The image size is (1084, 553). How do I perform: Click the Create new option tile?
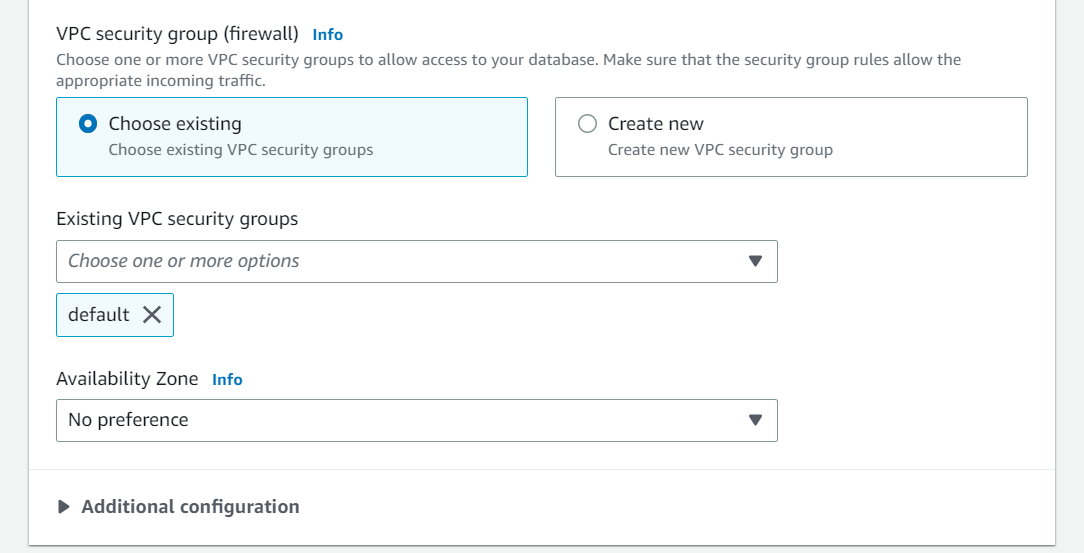point(791,137)
